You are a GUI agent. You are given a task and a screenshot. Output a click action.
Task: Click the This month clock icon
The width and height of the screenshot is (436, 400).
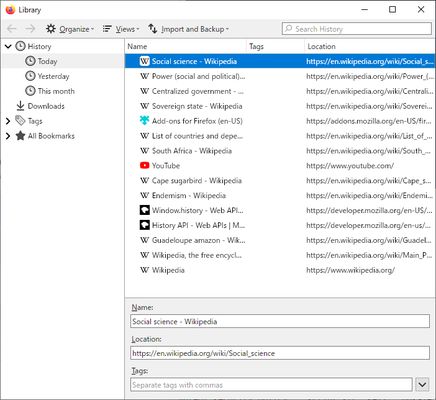(x=30, y=91)
